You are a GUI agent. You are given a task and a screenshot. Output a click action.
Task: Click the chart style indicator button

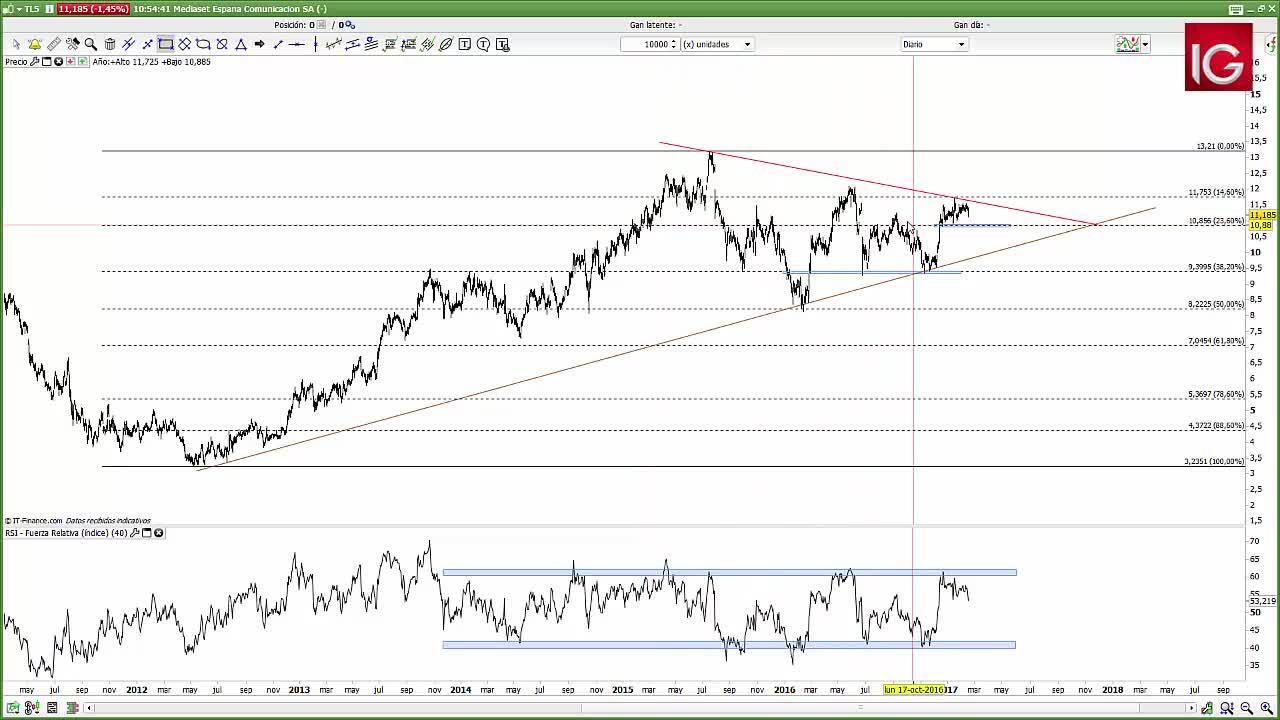click(1128, 44)
